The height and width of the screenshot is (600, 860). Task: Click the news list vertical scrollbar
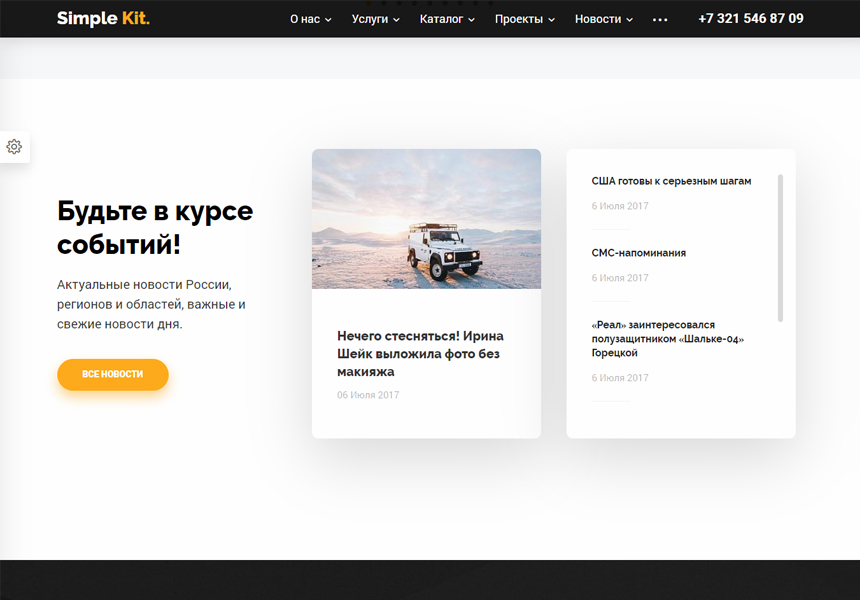[x=780, y=248]
